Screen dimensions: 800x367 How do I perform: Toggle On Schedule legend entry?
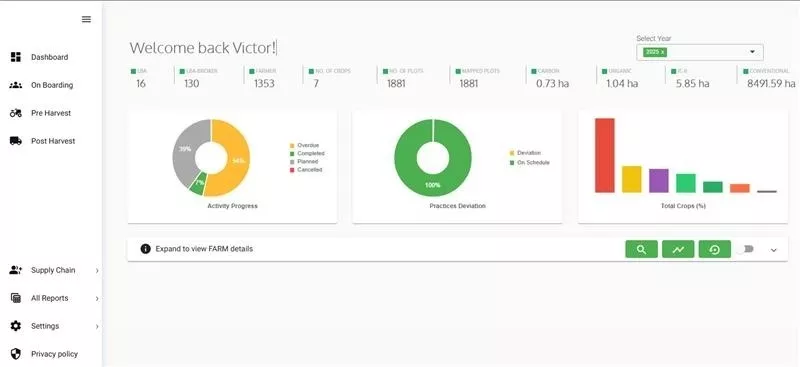point(530,162)
